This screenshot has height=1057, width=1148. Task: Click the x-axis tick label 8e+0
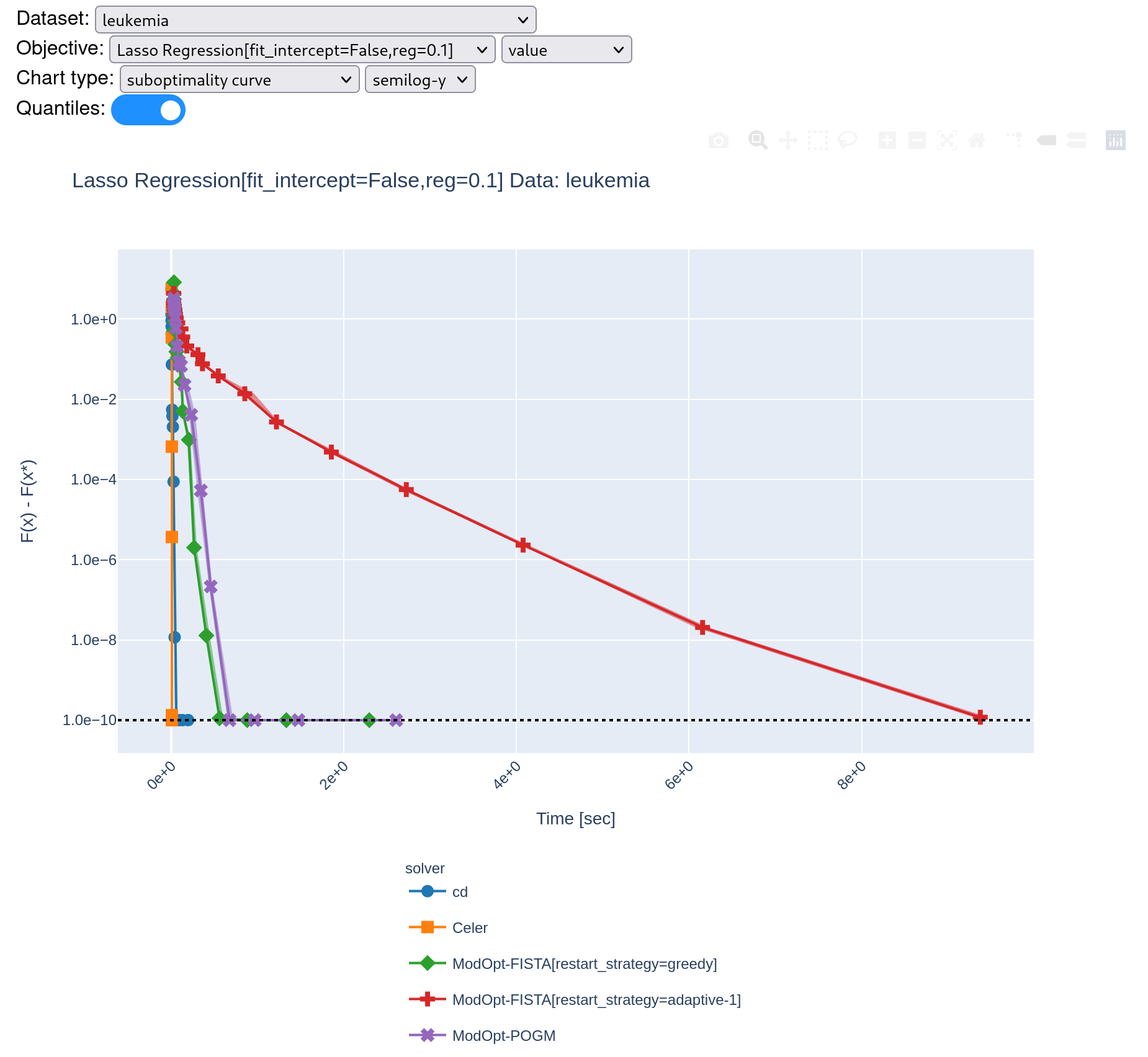[x=851, y=775]
